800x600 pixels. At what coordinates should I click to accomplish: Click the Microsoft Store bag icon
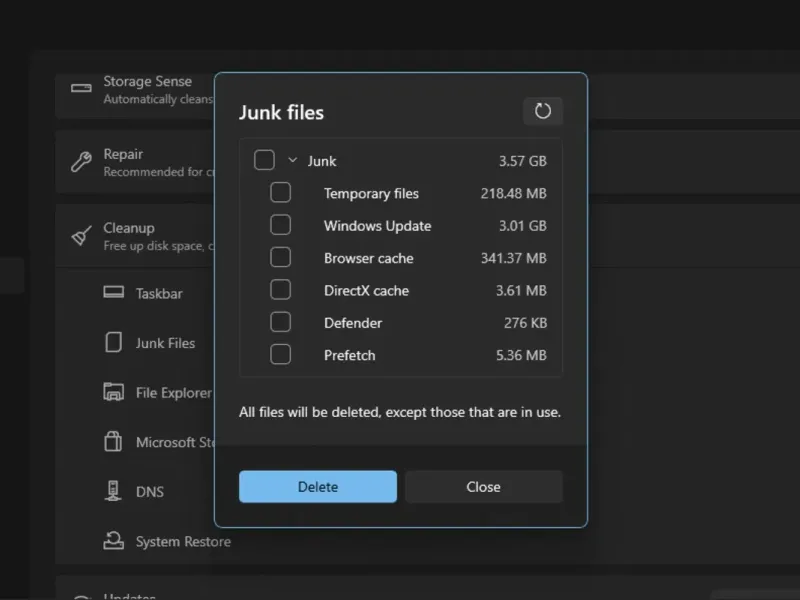113,441
